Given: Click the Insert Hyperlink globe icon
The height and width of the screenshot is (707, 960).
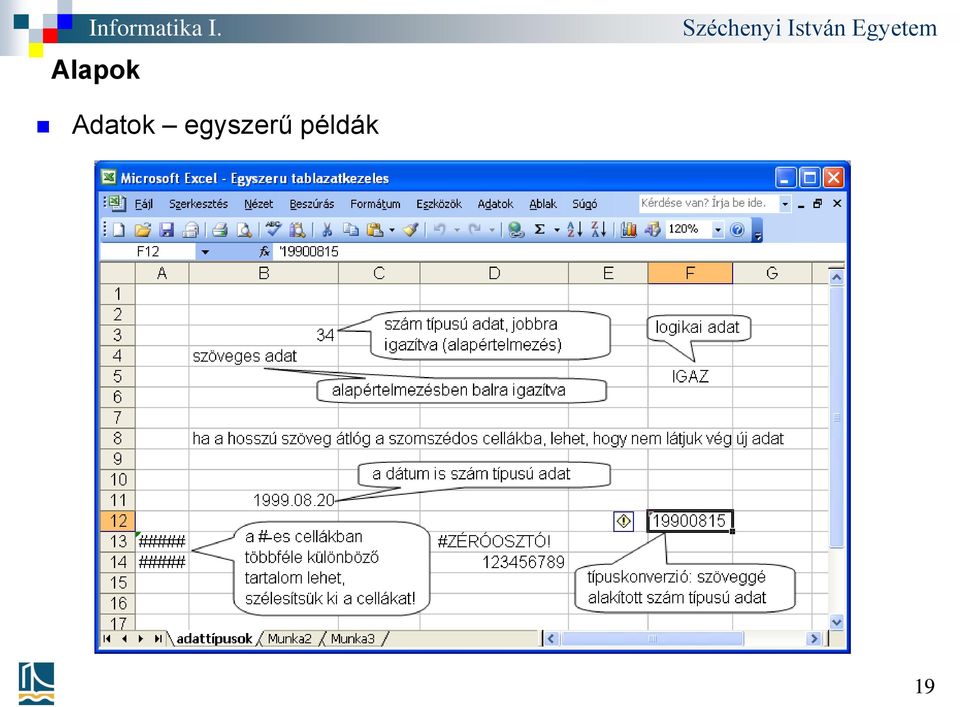Looking at the screenshot, I should coord(516,230).
